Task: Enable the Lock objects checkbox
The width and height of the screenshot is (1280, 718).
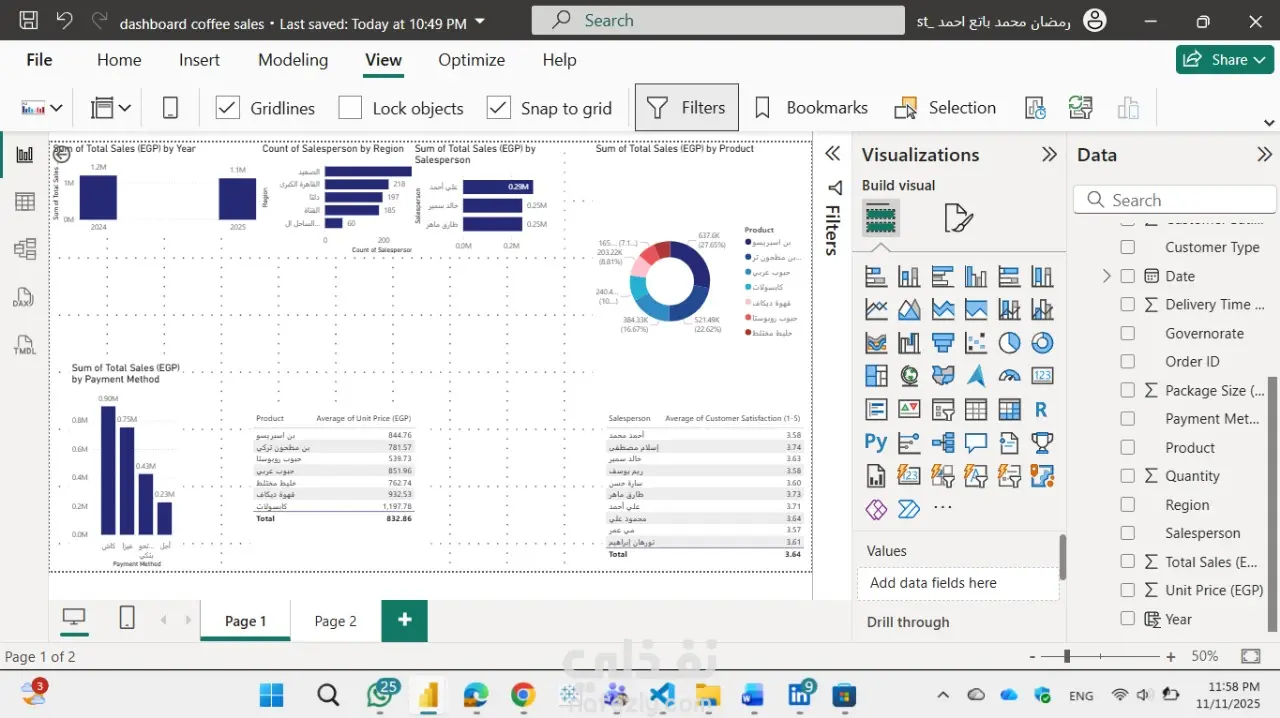Action: click(350, 108)
